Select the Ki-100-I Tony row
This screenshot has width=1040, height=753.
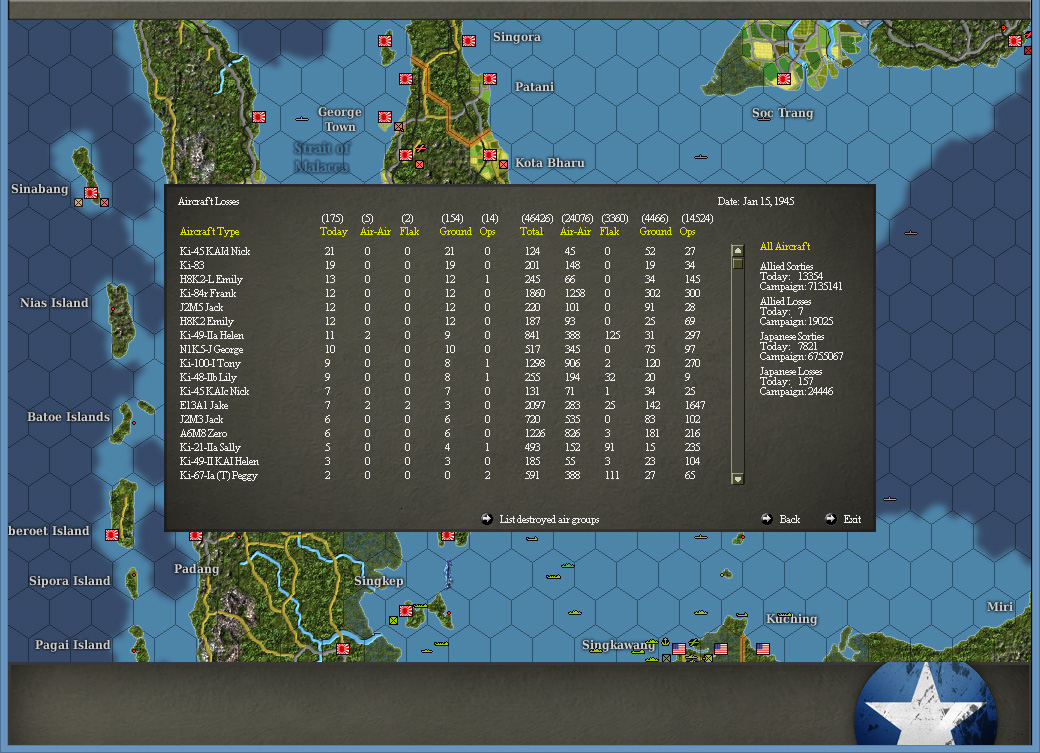click(444, 363)
